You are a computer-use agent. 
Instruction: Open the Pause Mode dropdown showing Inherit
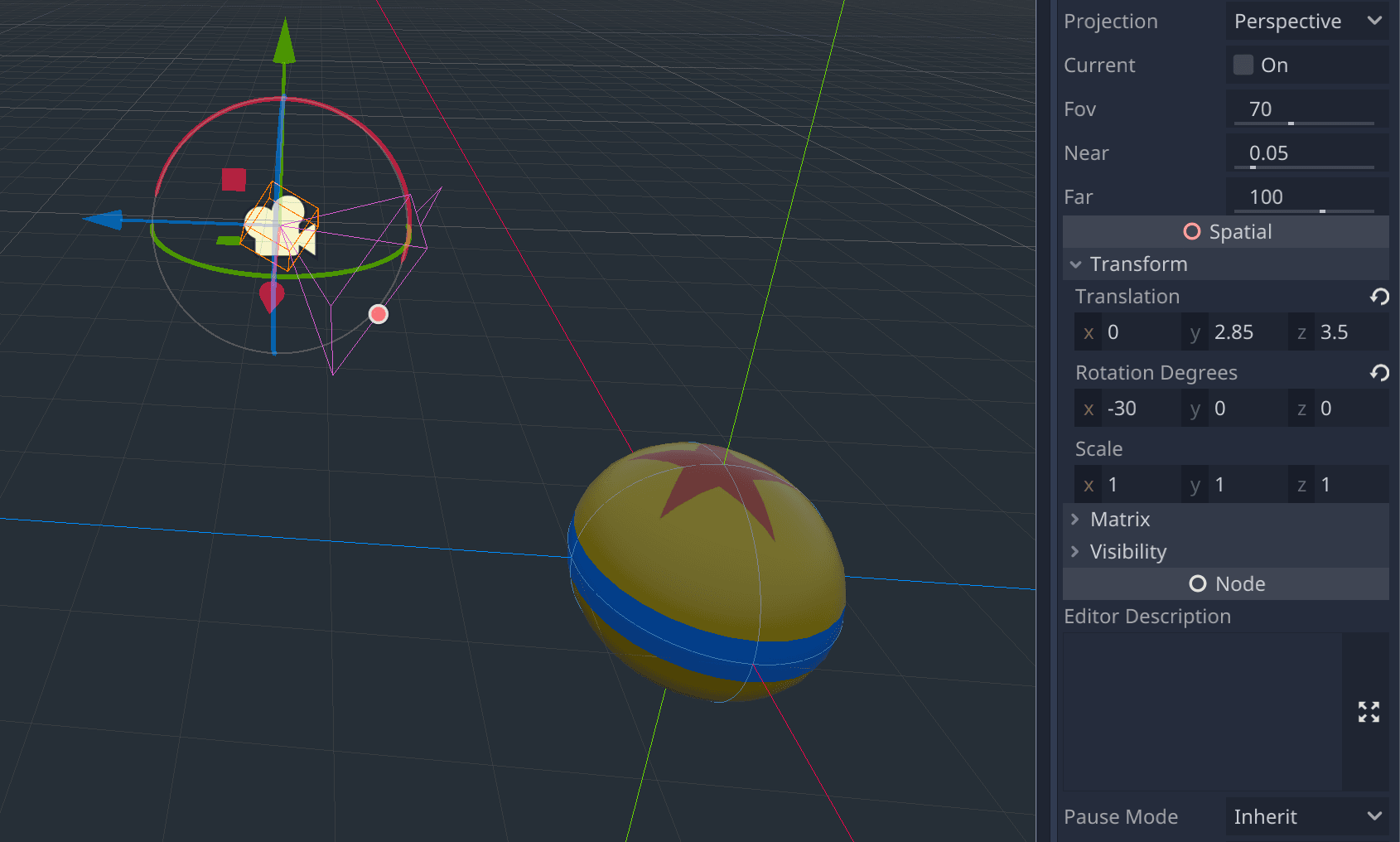click(1307, 817)
